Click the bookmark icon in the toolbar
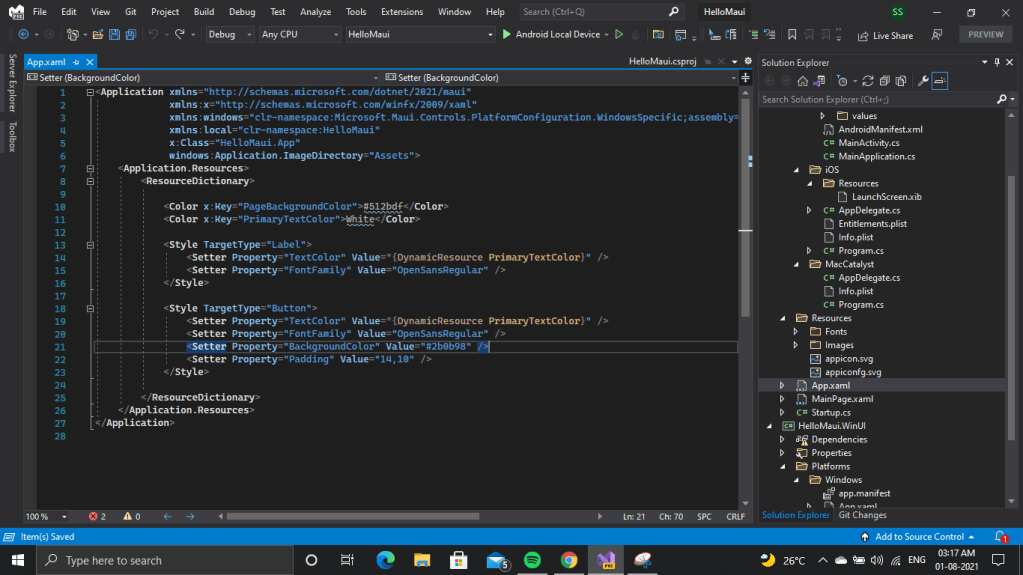 (x=791, y=34)
